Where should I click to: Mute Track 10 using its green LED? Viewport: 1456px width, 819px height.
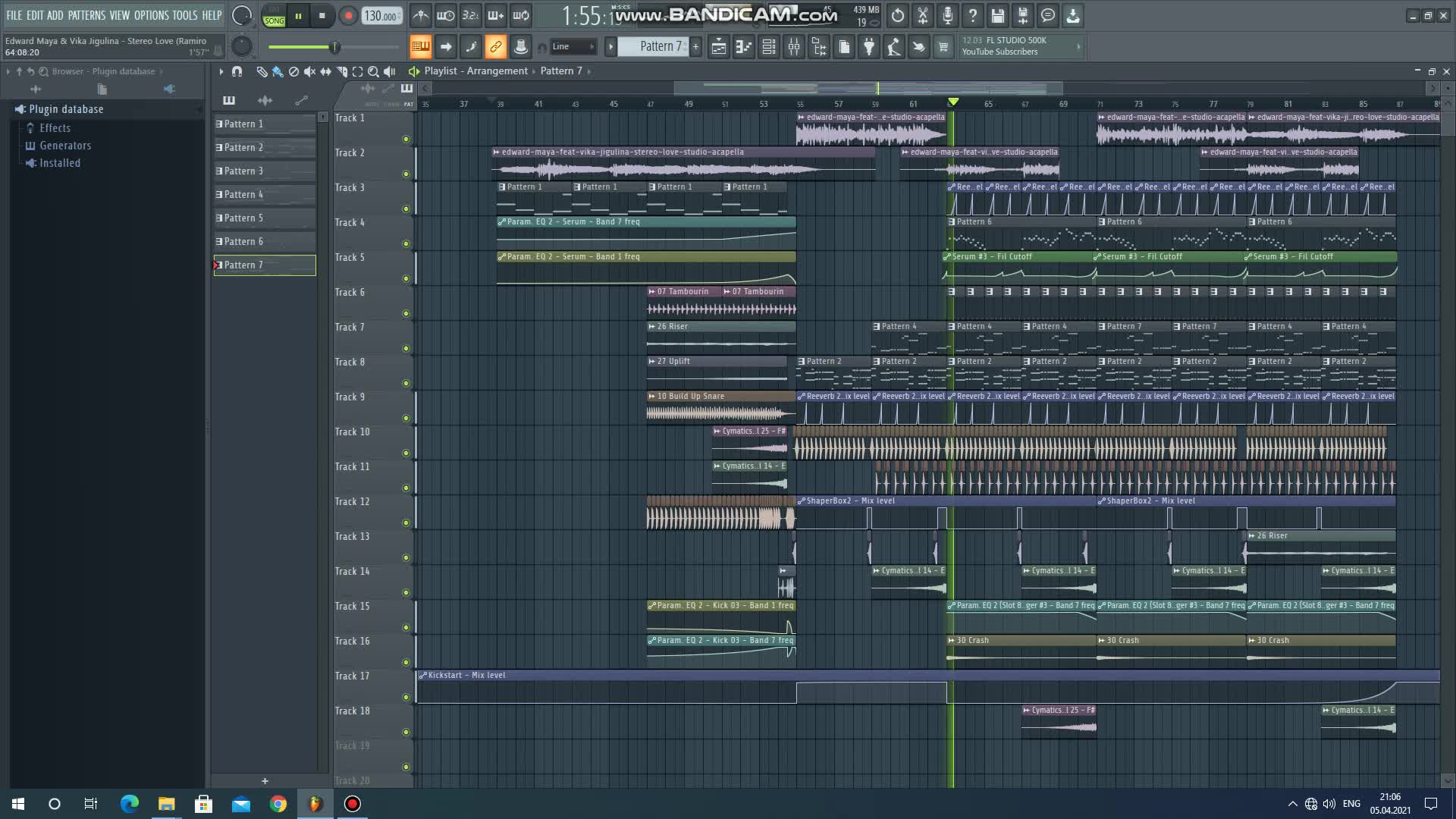(x=406, y=453)
